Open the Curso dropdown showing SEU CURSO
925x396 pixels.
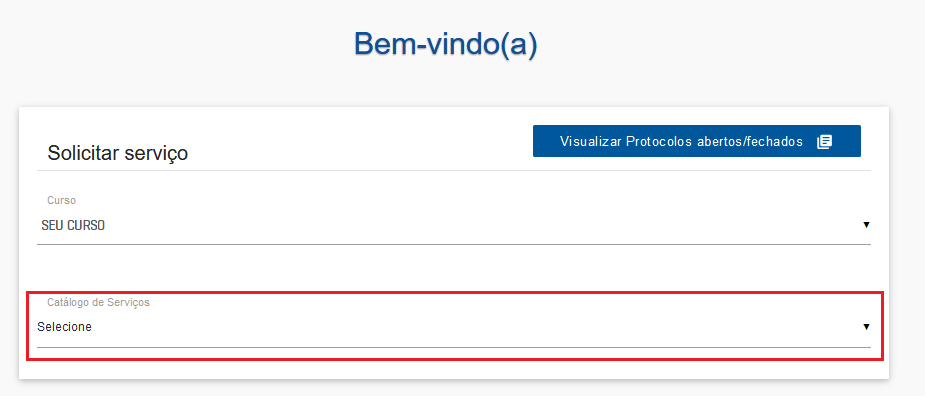(x=454, y=225)
